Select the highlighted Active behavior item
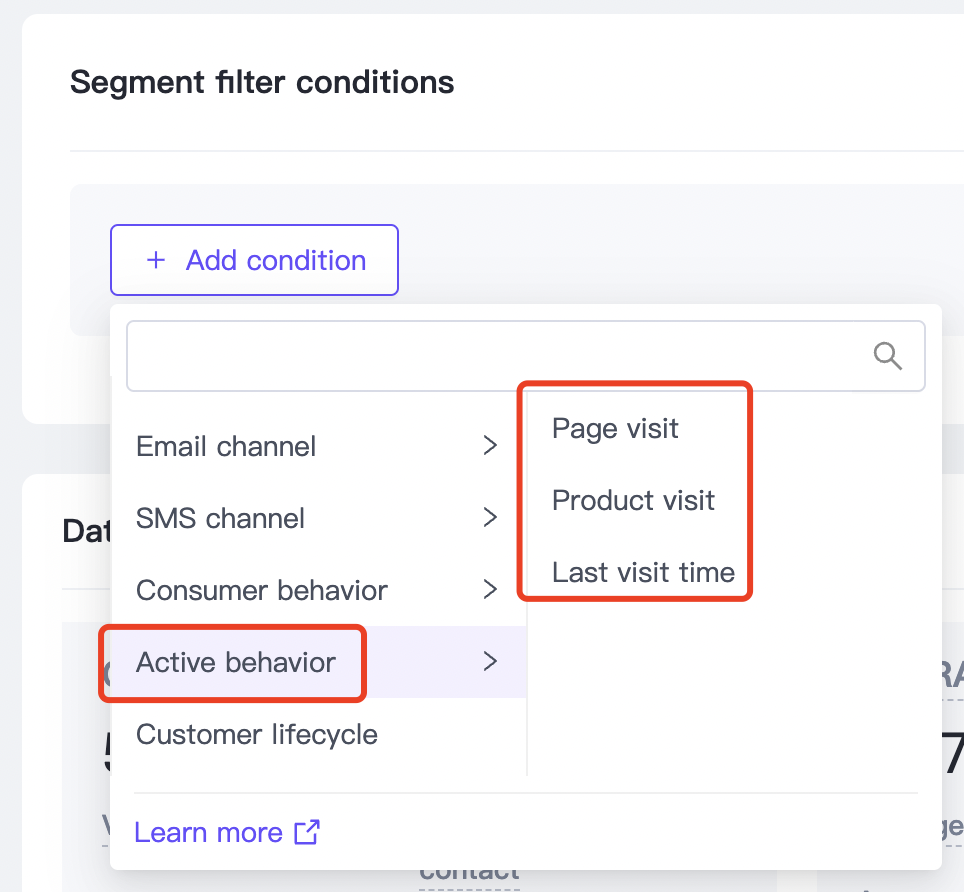This screenshot has width=964, height=892. pos(318,662)
